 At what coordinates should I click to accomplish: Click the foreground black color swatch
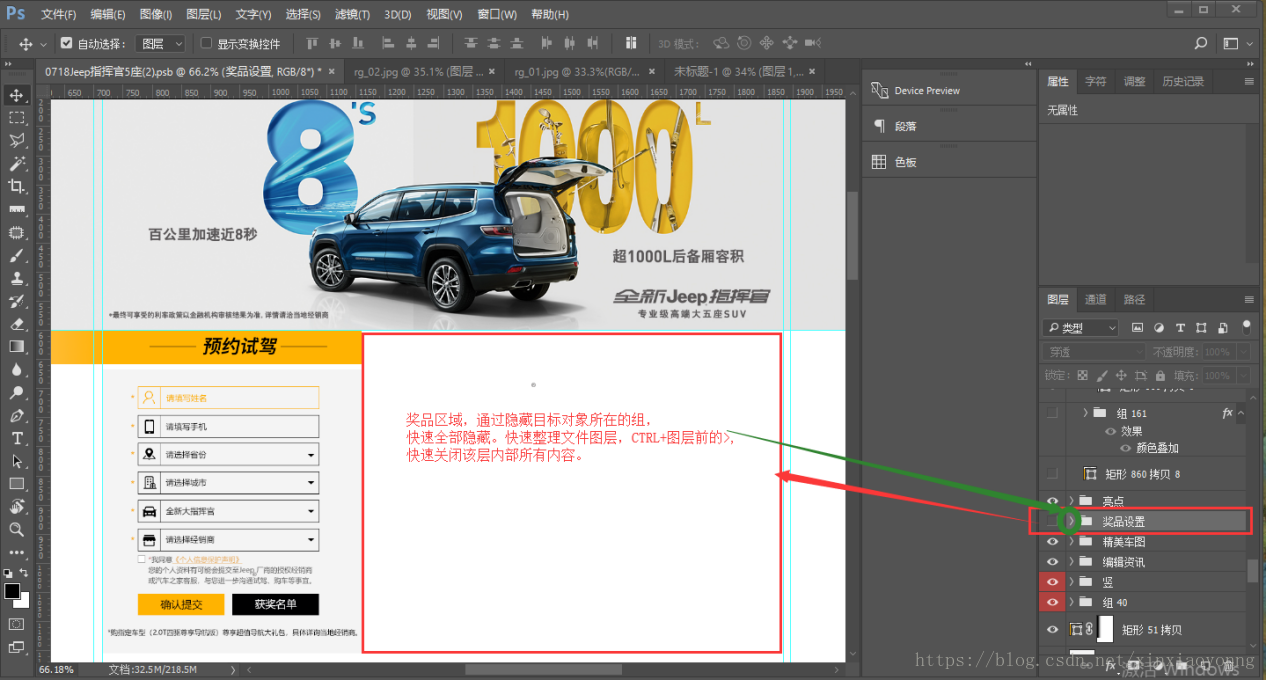coord(11,590)
